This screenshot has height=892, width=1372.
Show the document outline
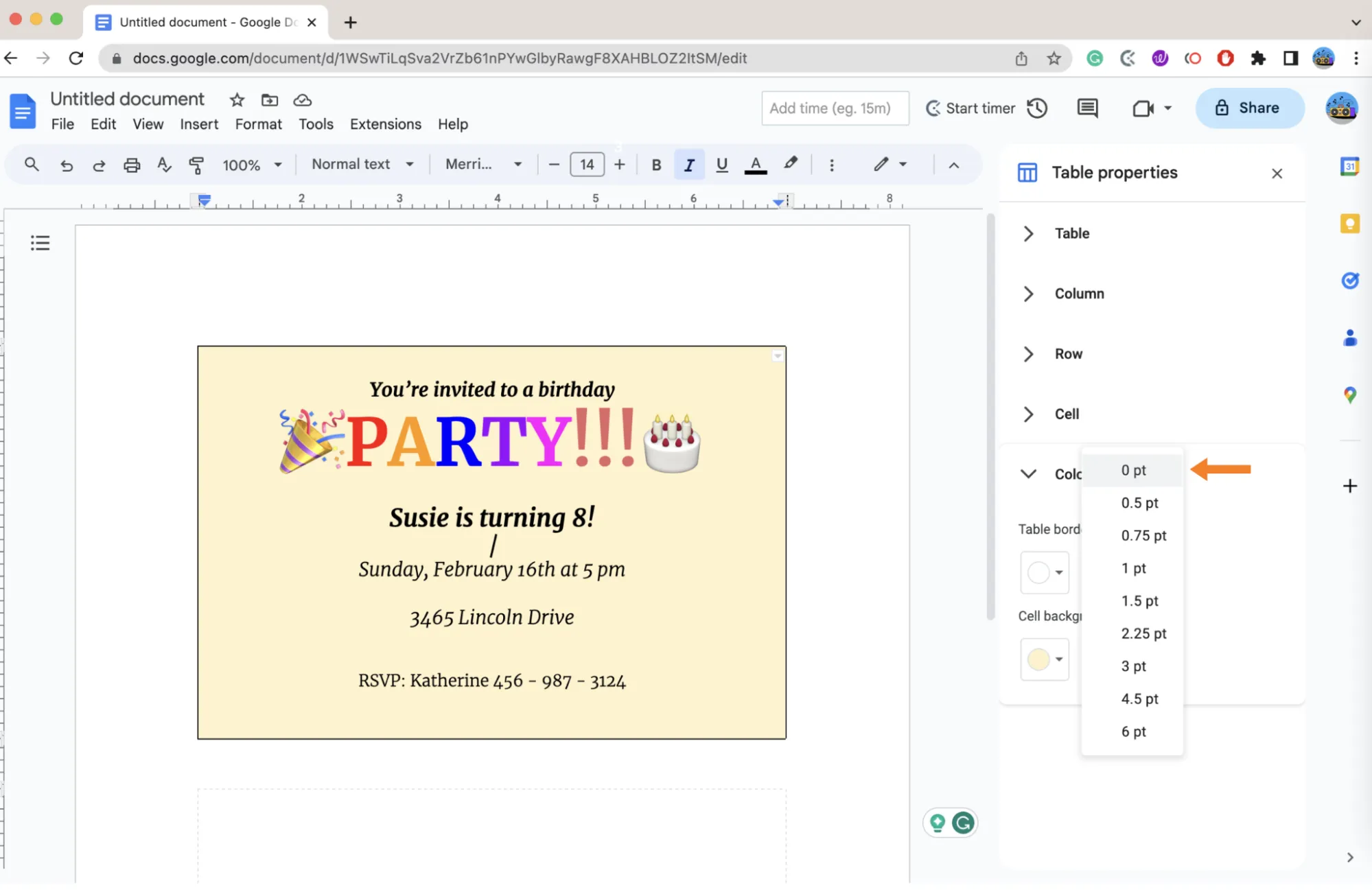pos(40,243)
